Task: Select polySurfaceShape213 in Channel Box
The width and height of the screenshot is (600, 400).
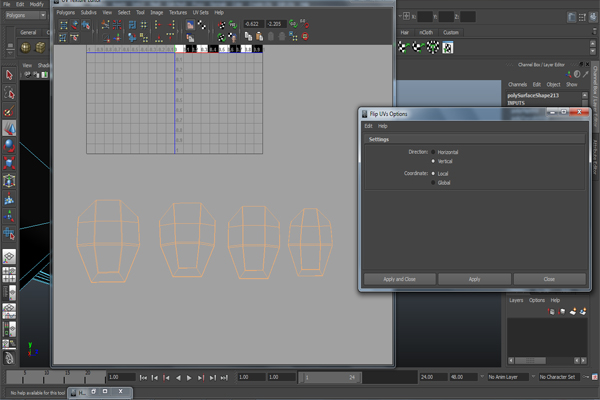Action: coord(533,95)
